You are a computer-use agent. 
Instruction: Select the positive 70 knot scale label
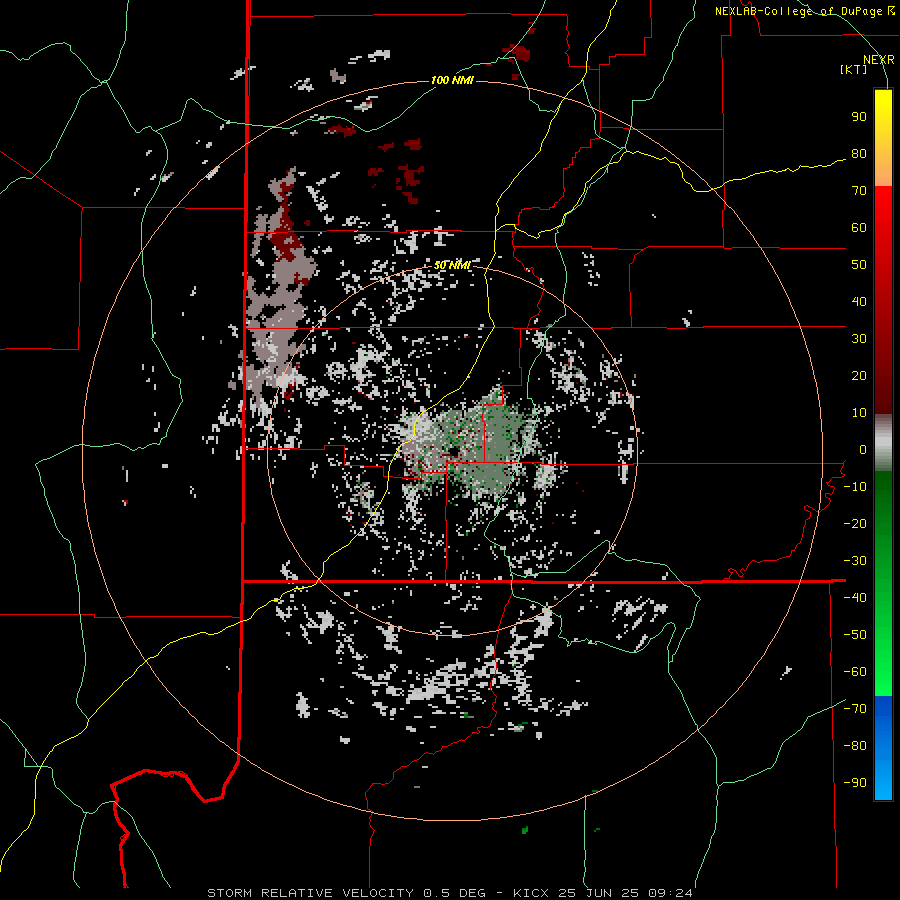click(x=859, y=191)
